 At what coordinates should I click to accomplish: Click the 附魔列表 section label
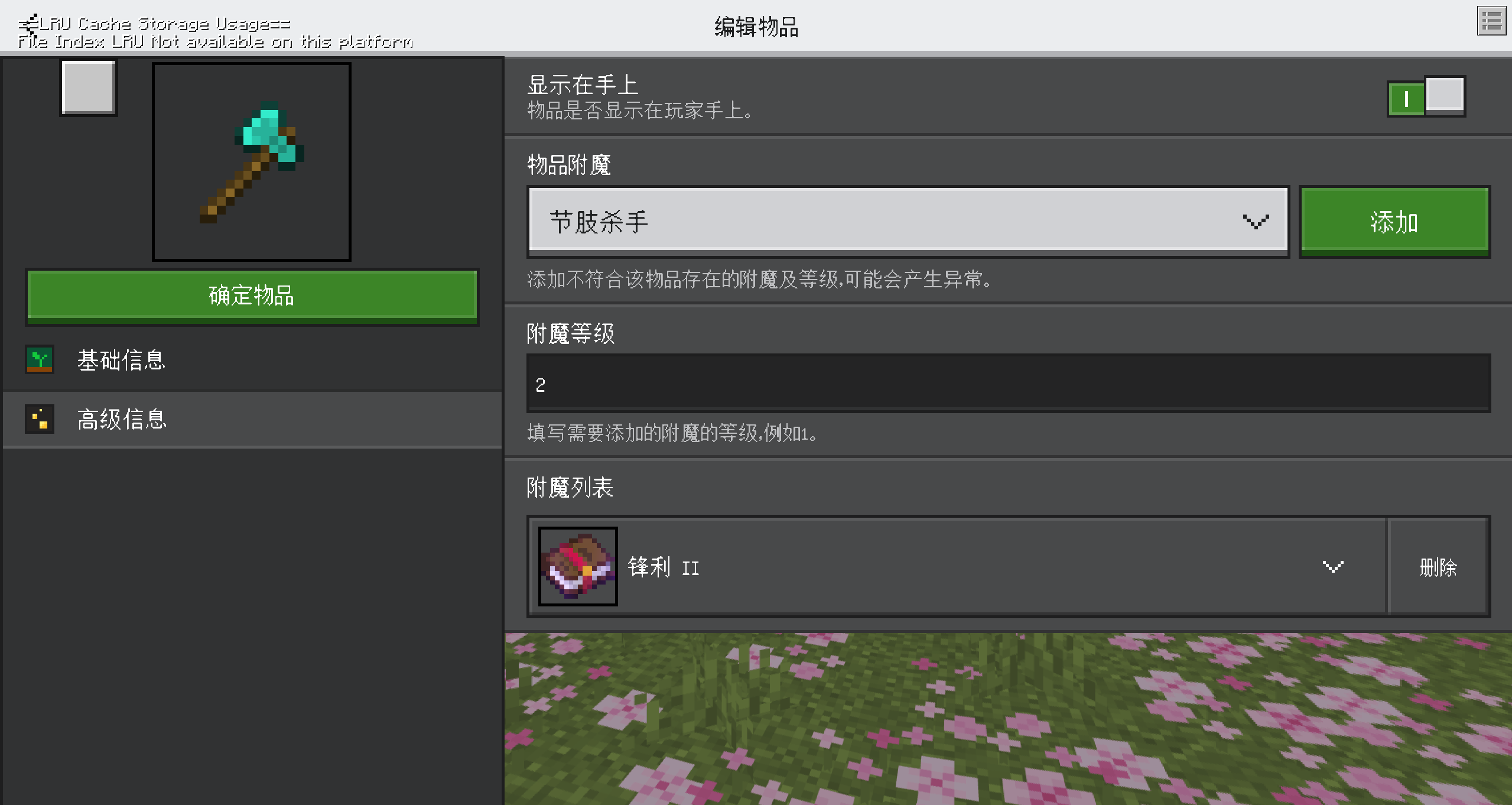click(570, 488)
